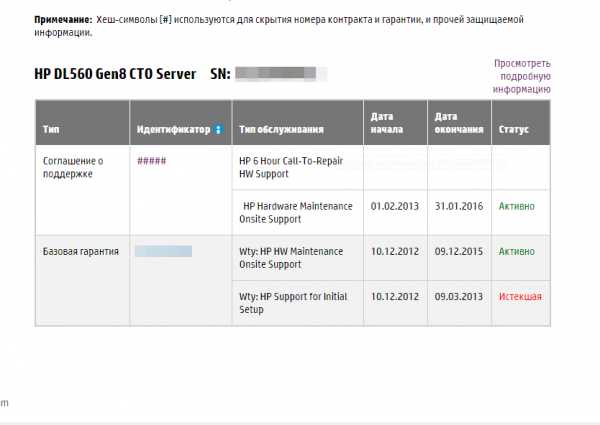Click the Примечание note label
The width and height of the screenshot is (600, 425).
point(63,20)
